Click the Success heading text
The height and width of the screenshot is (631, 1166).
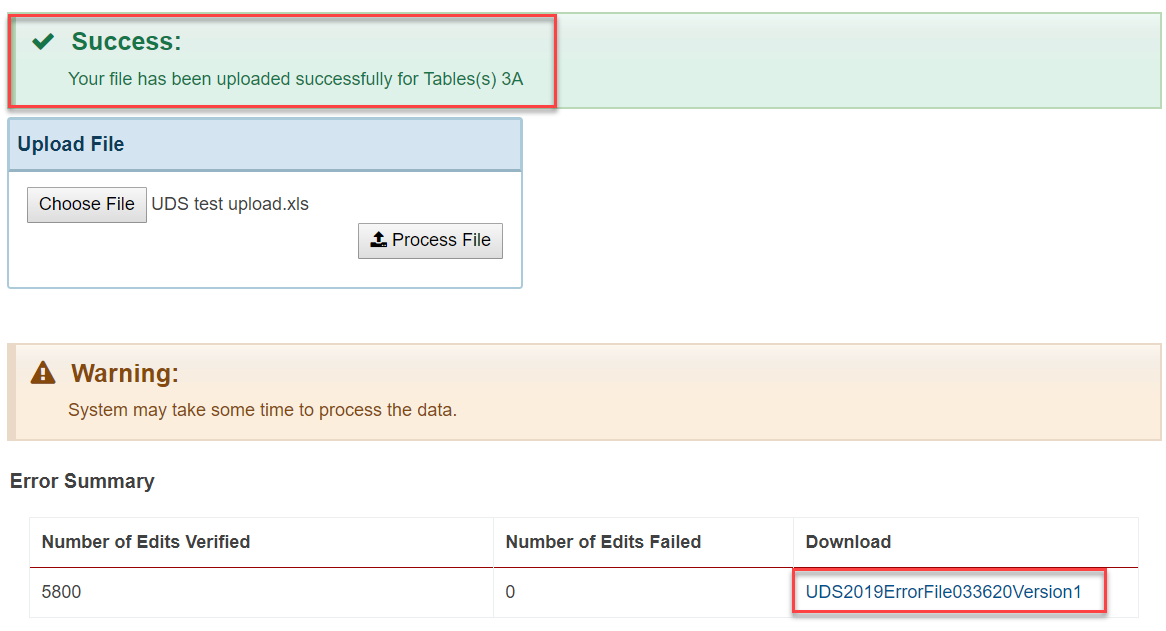click(x=126, y=42)
